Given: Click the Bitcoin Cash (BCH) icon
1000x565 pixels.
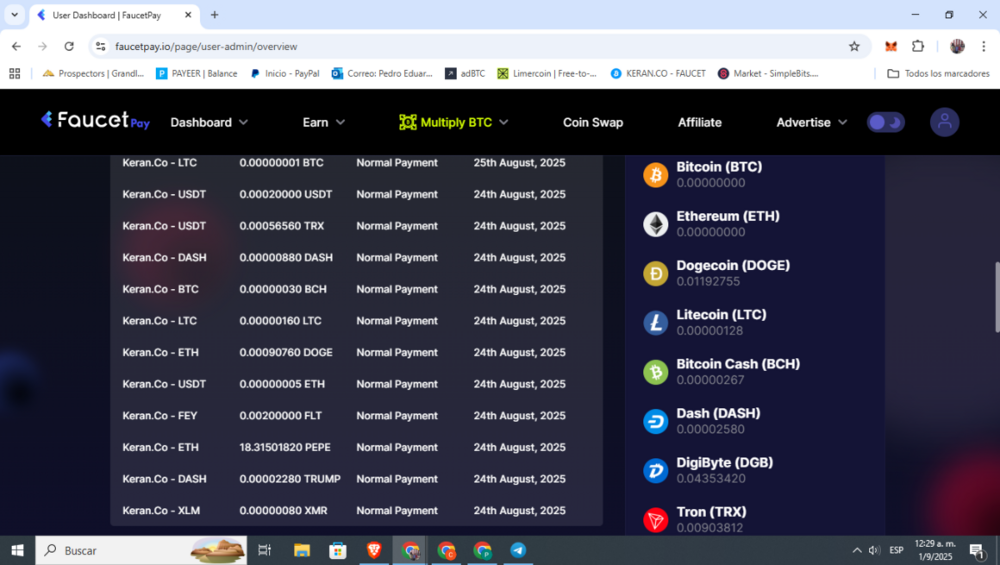Looking at the screenshot, I should coord(655,372).
